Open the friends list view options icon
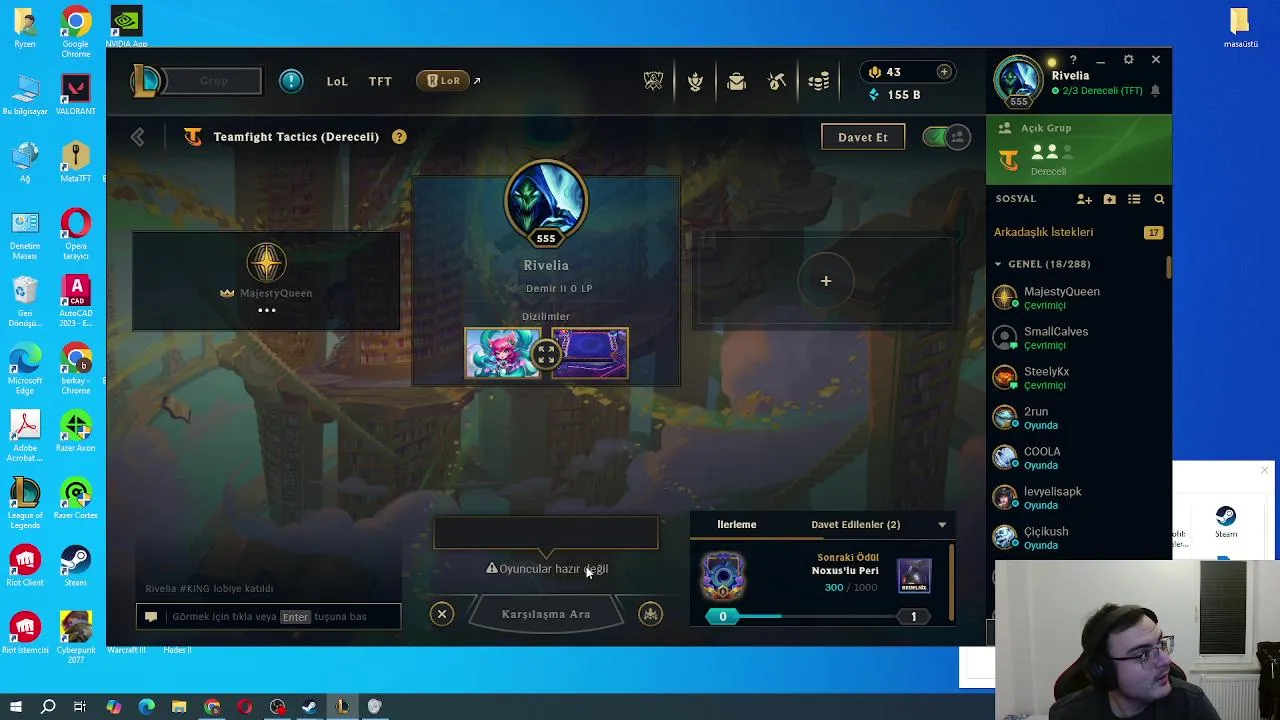The image size is (1280, 720). click(1134, 199)
